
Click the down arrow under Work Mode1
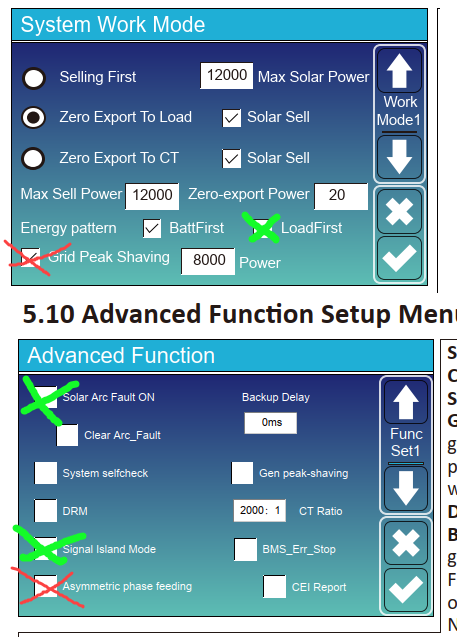point(399,157)
